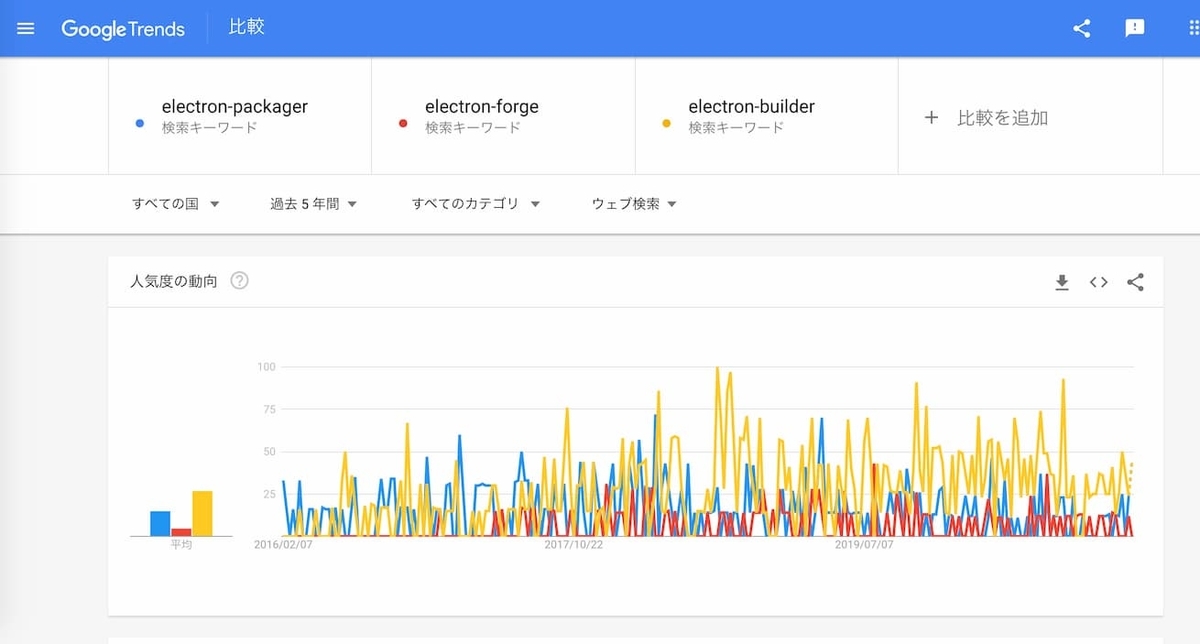This screenshot has width=1200, height=644.
Task: Go to Google Trends home via the logo
Action: [123, 29]
